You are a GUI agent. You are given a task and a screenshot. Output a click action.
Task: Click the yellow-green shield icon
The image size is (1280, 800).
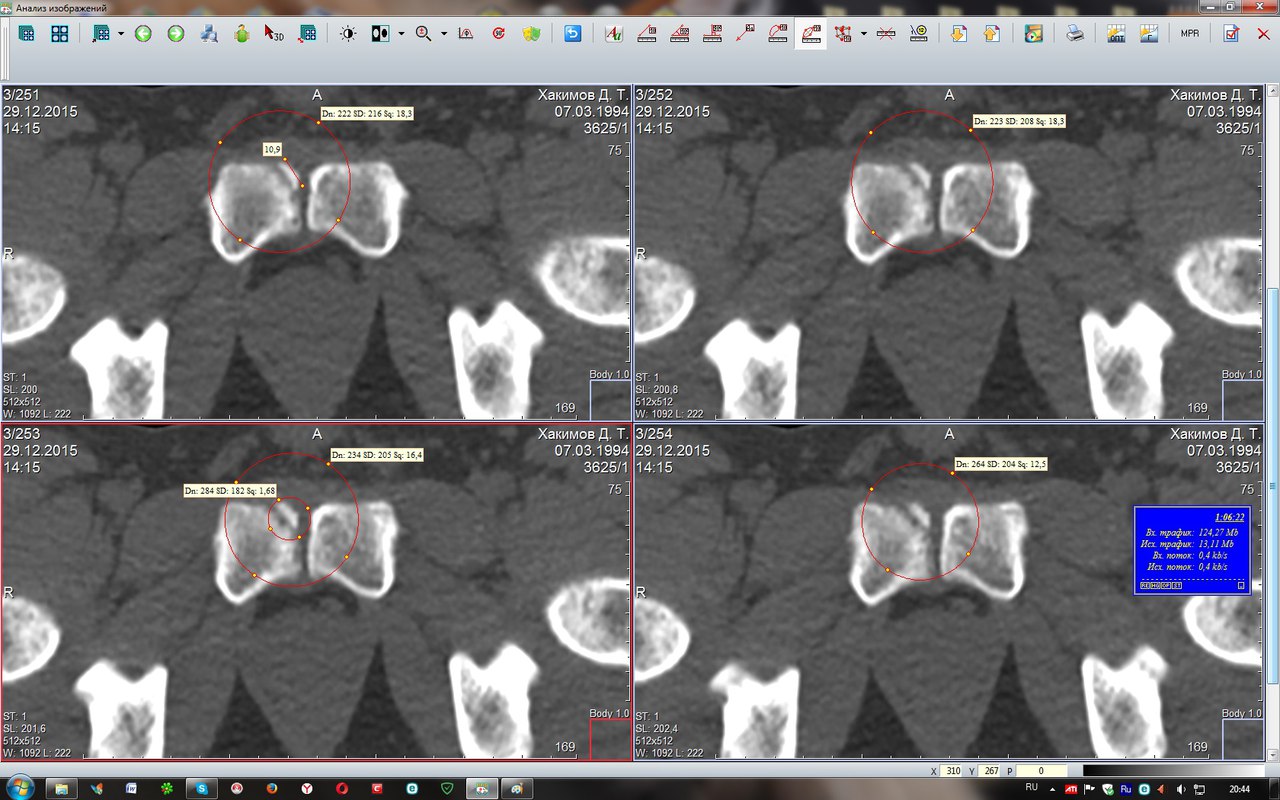[x=531, y=33]
